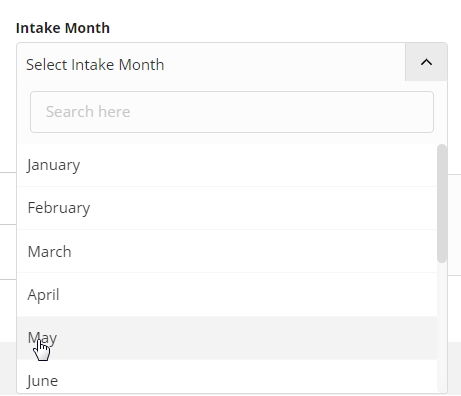Click the April list entry
461x396 pixels.
point(227,295)
